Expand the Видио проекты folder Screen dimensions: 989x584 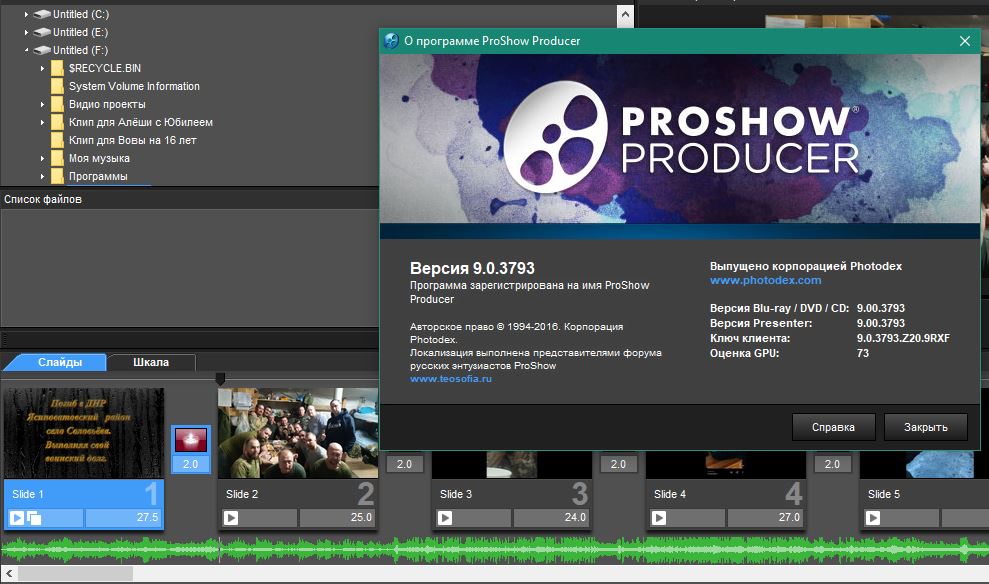click(42, 104)
